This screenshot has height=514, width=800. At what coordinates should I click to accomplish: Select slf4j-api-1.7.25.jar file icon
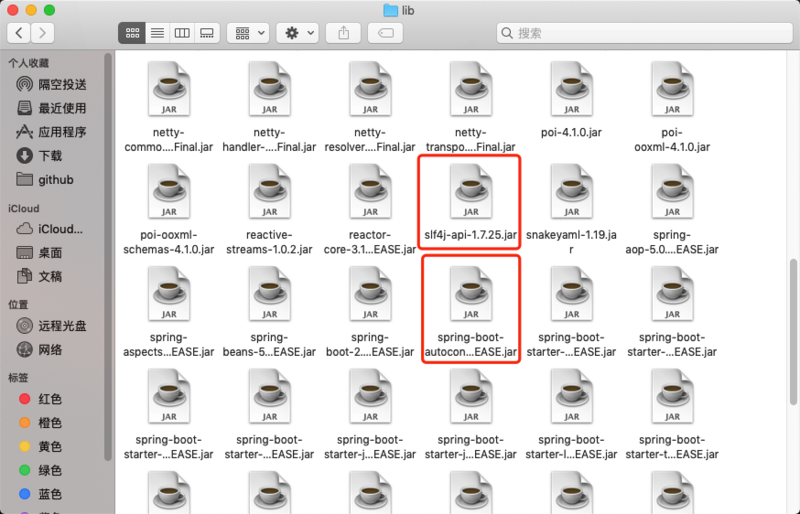(471, 192)
